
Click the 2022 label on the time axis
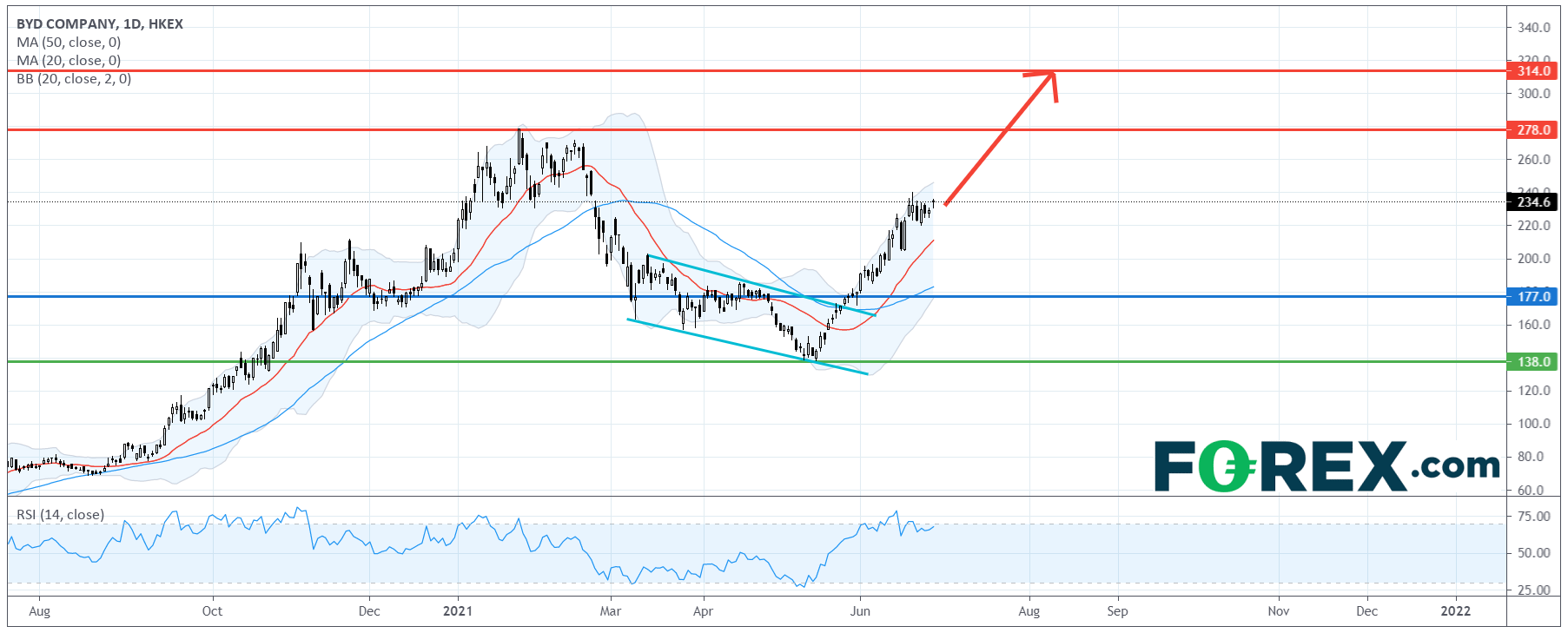(1456, 611)
